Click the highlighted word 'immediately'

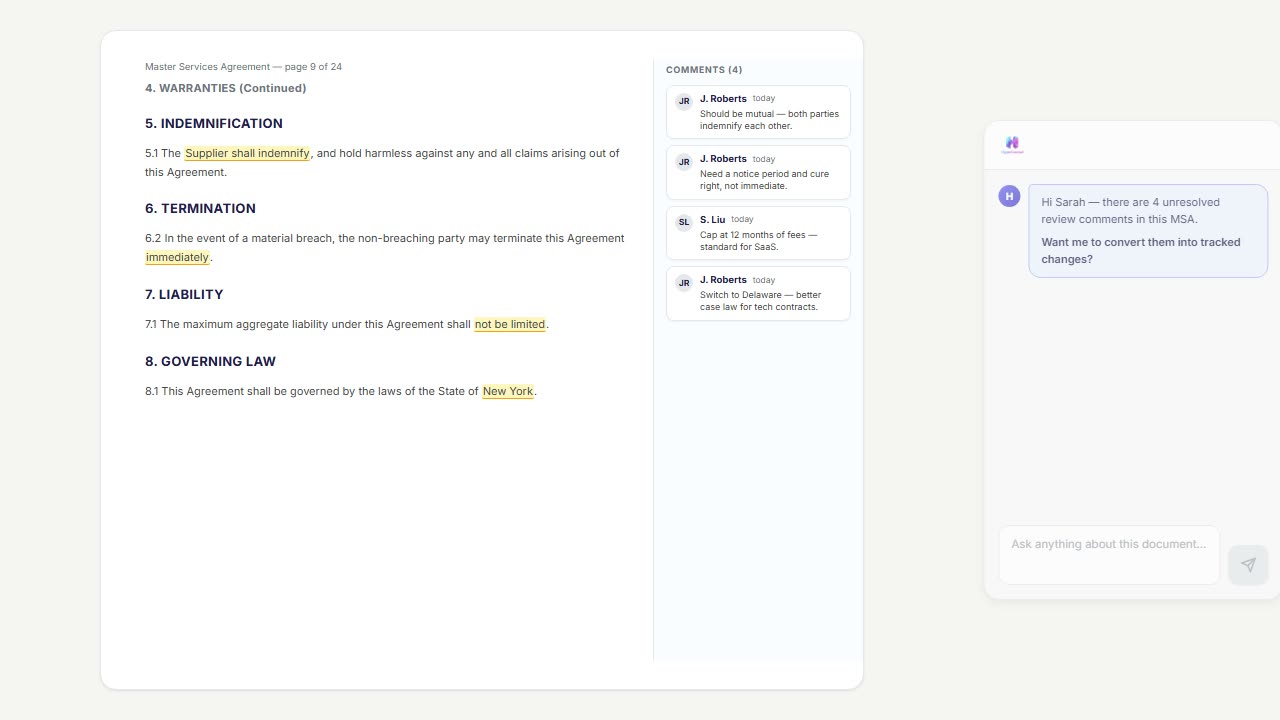(x=177, y=258)
